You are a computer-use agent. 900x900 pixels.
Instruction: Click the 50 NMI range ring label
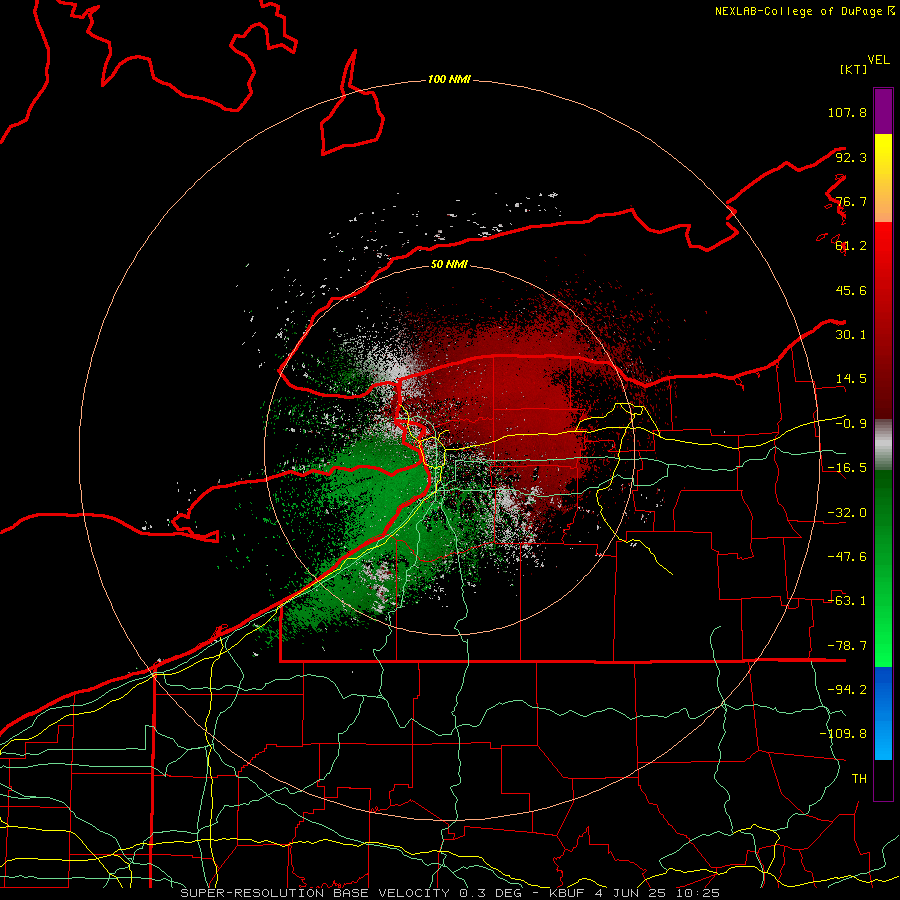tap(449, 264)
